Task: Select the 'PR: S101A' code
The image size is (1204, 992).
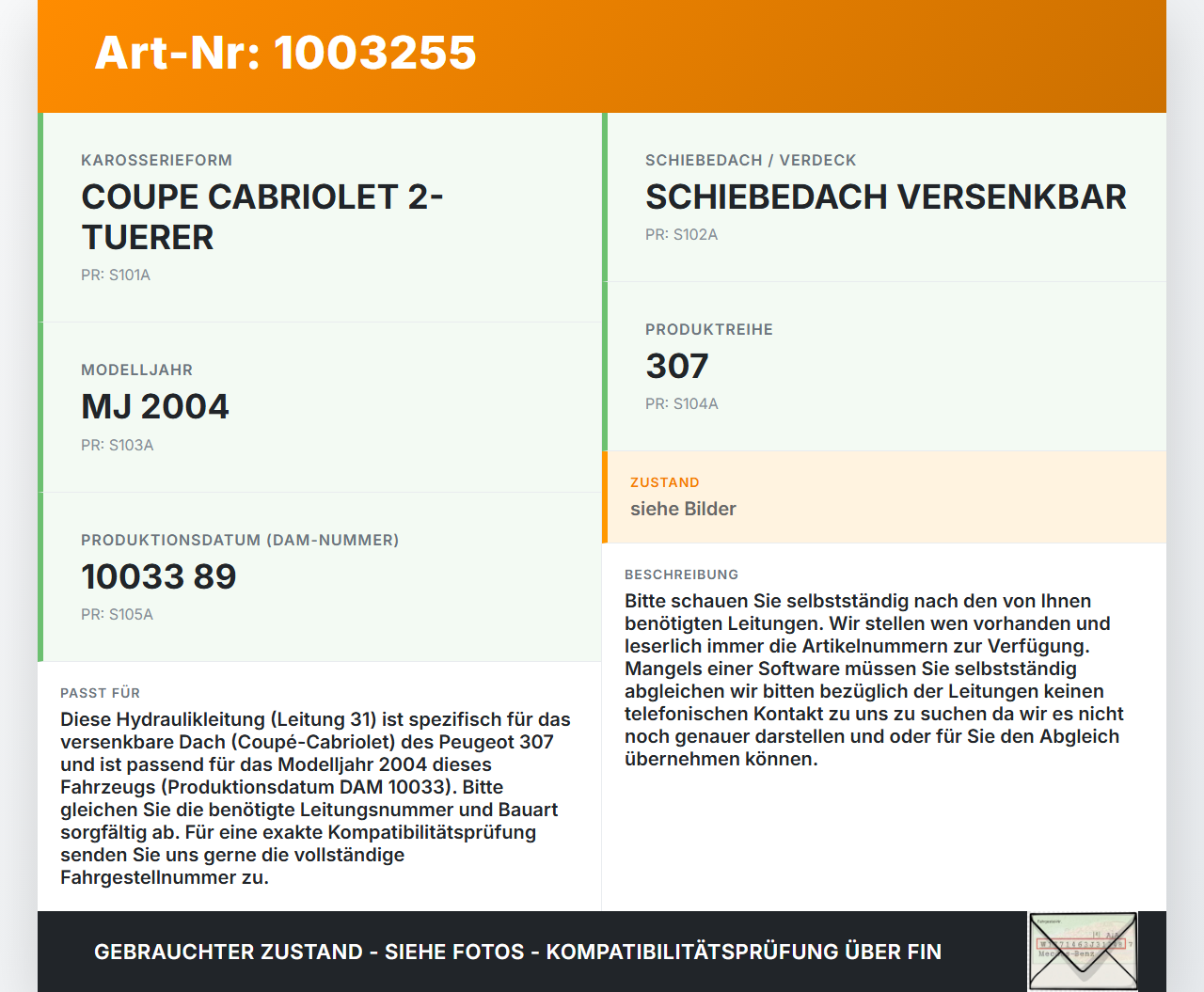Action: tap(116, 276)
